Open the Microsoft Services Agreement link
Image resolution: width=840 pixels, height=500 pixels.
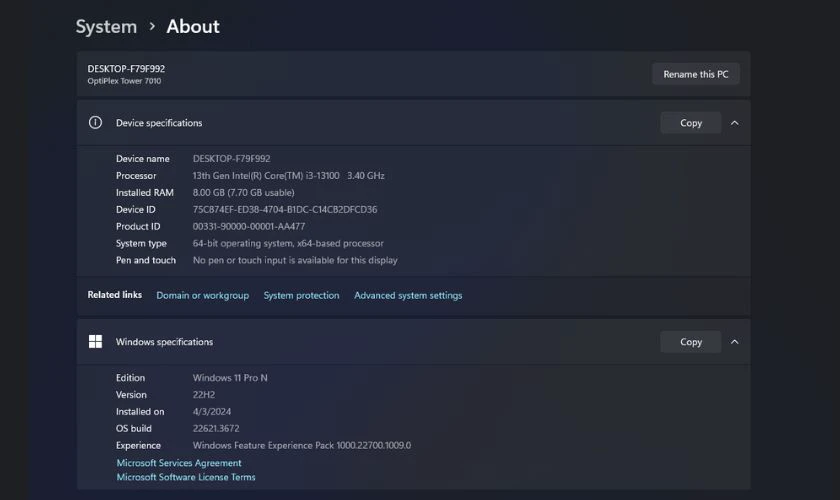tap(179, 462)
